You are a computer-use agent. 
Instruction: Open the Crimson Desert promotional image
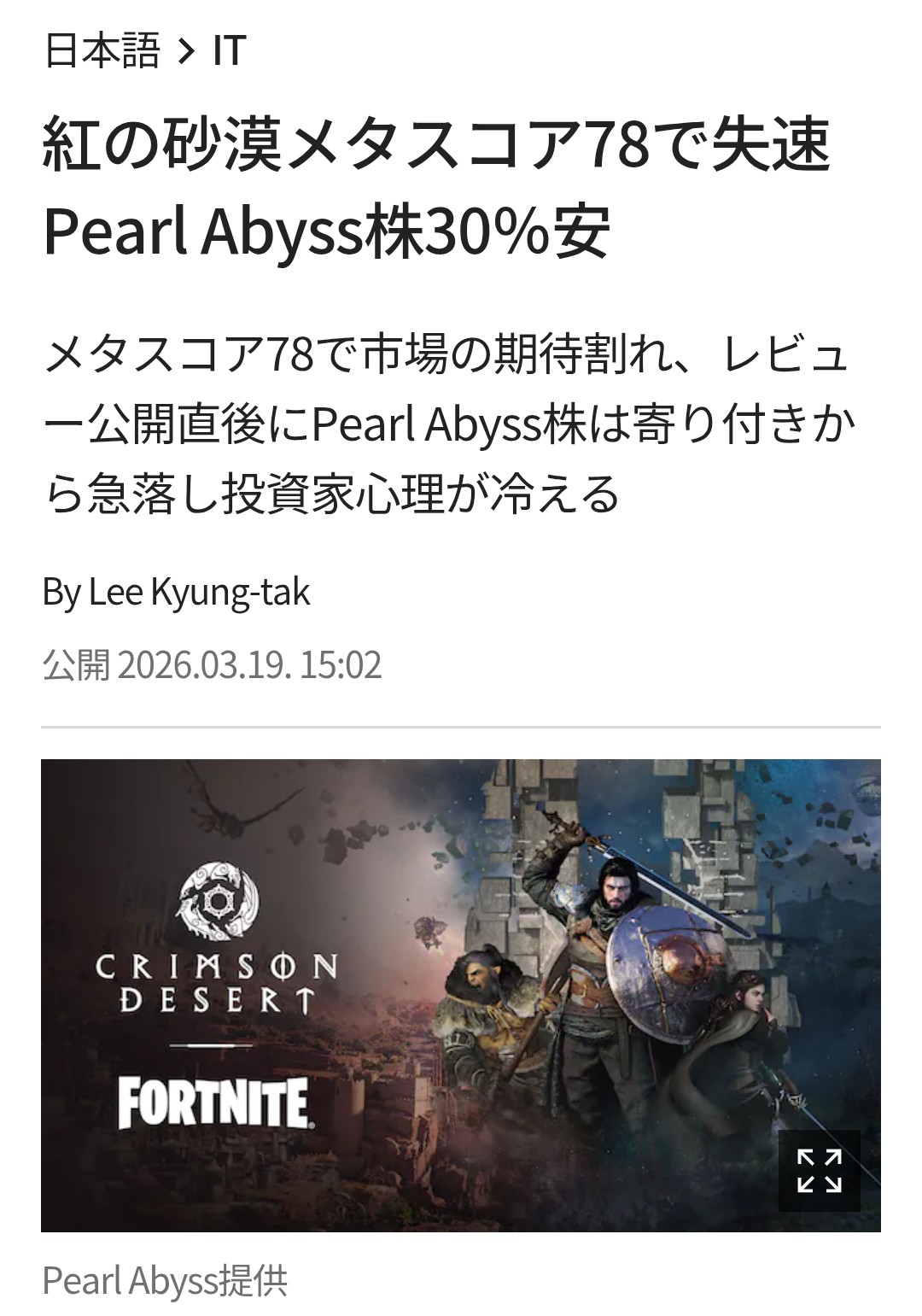[x=461, y=995]
